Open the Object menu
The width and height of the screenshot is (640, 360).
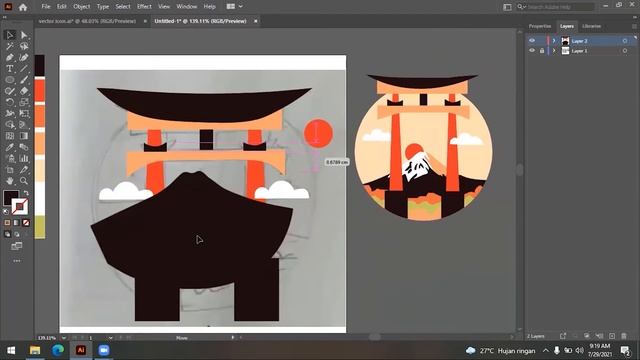[x=82, y=7]
